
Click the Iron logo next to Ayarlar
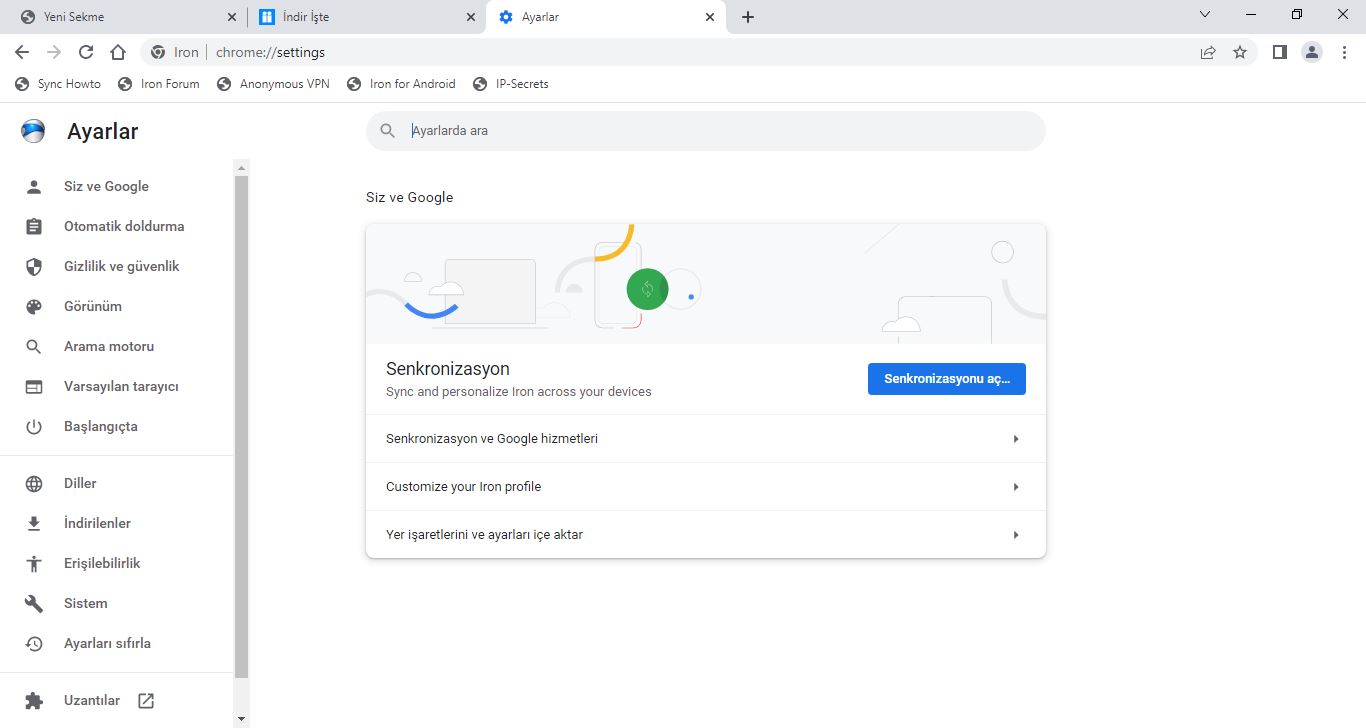point(33,131)
